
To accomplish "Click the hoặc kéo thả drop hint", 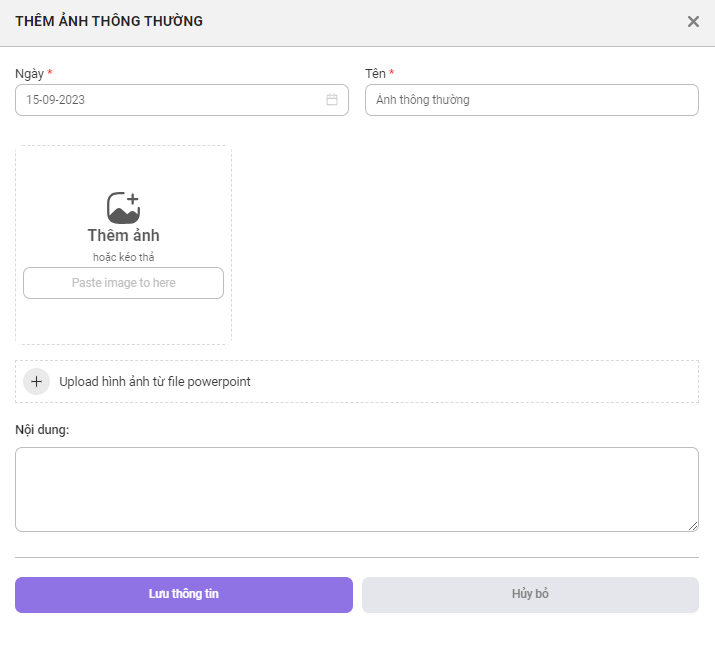I will click(x=124, y=257).
